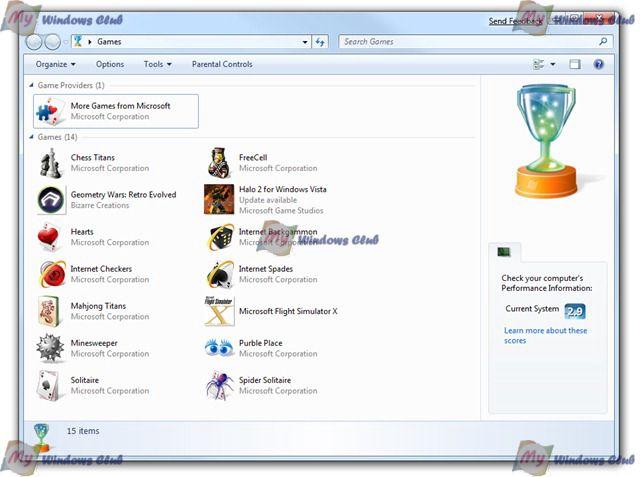Open the view options dropdown arrow
The image size is (640, 477).
553,64
